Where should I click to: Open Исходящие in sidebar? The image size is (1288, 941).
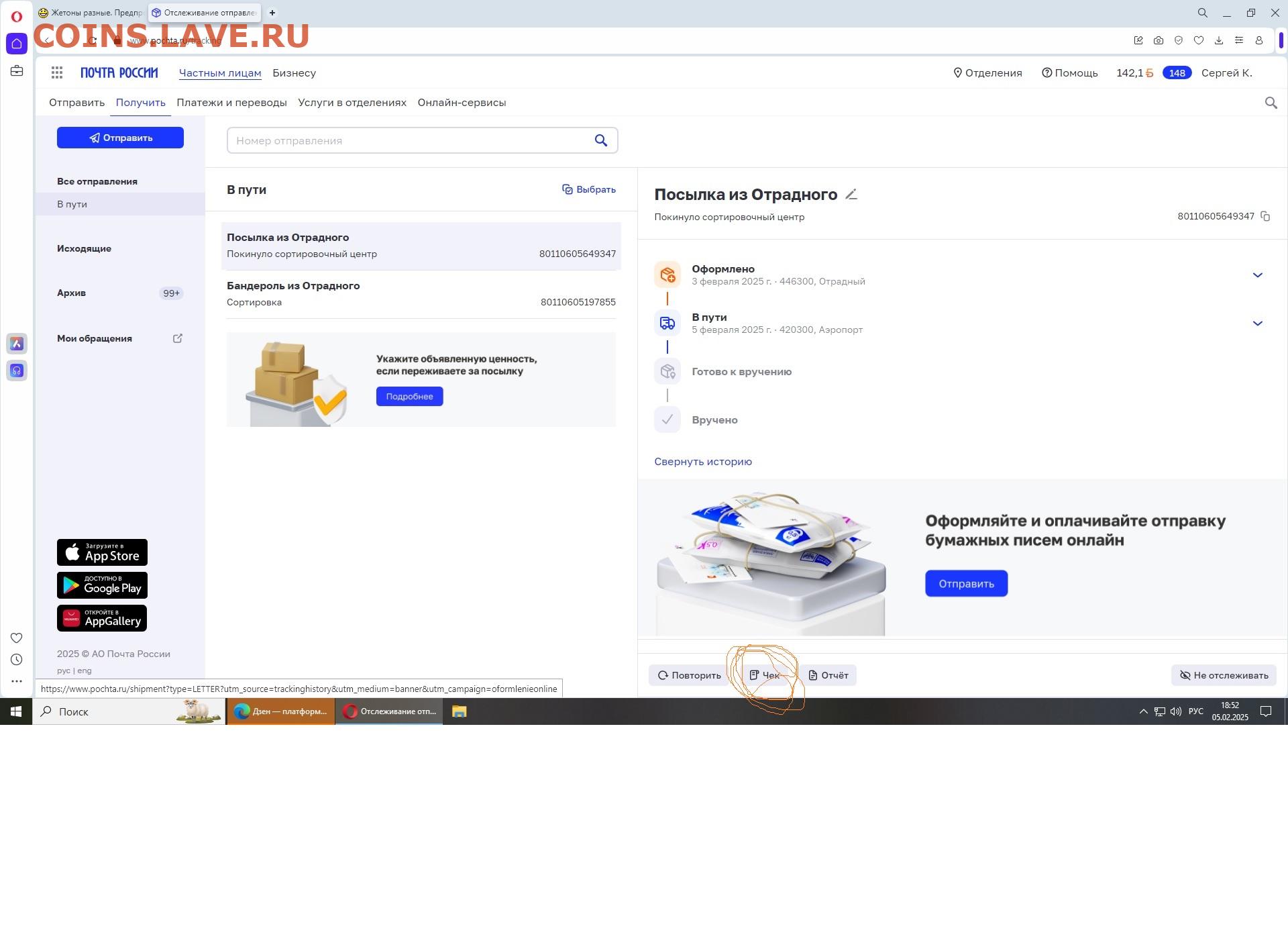click(84, 248)
